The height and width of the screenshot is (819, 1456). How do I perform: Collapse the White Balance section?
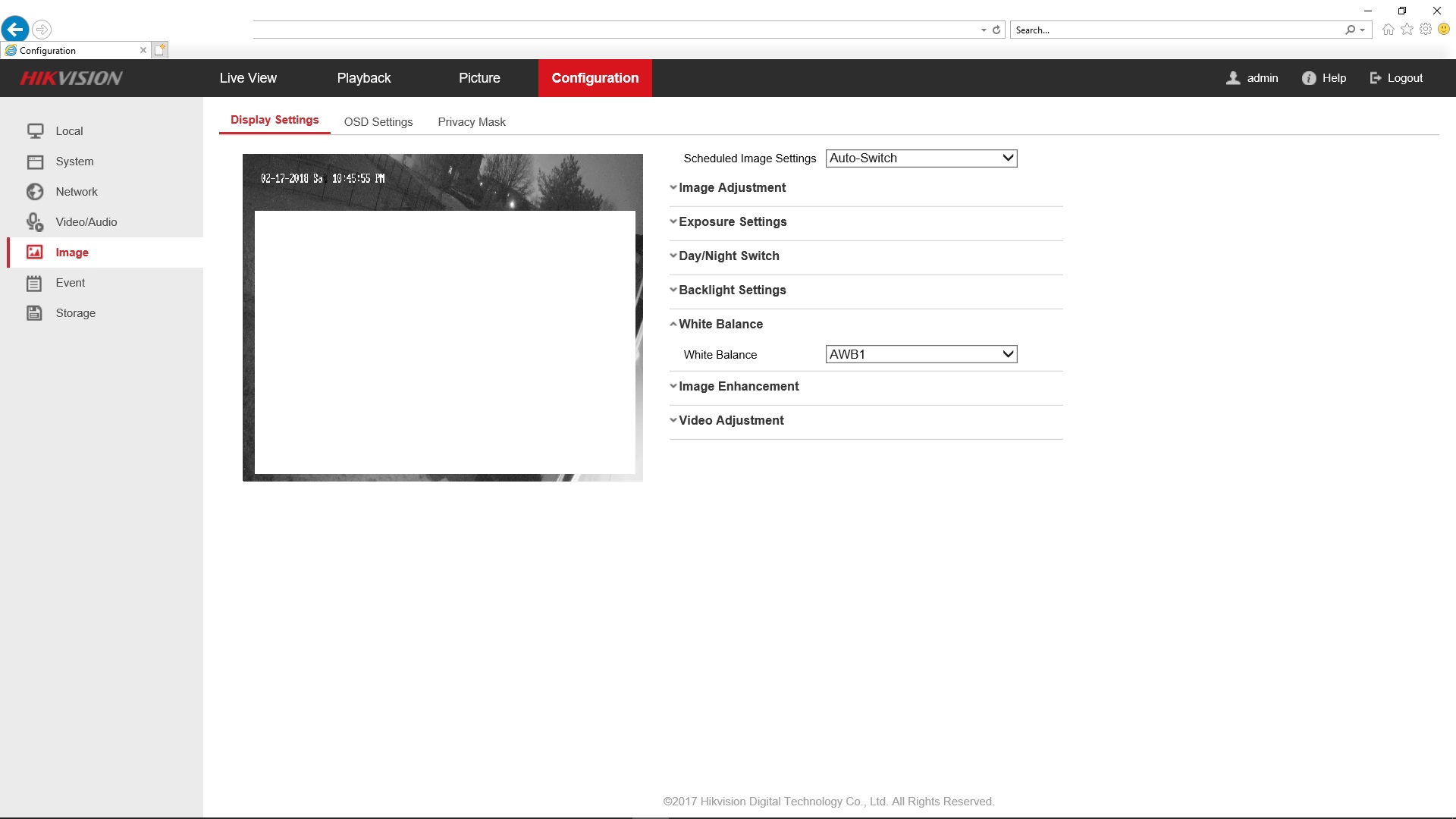click(x=720, y=324)
